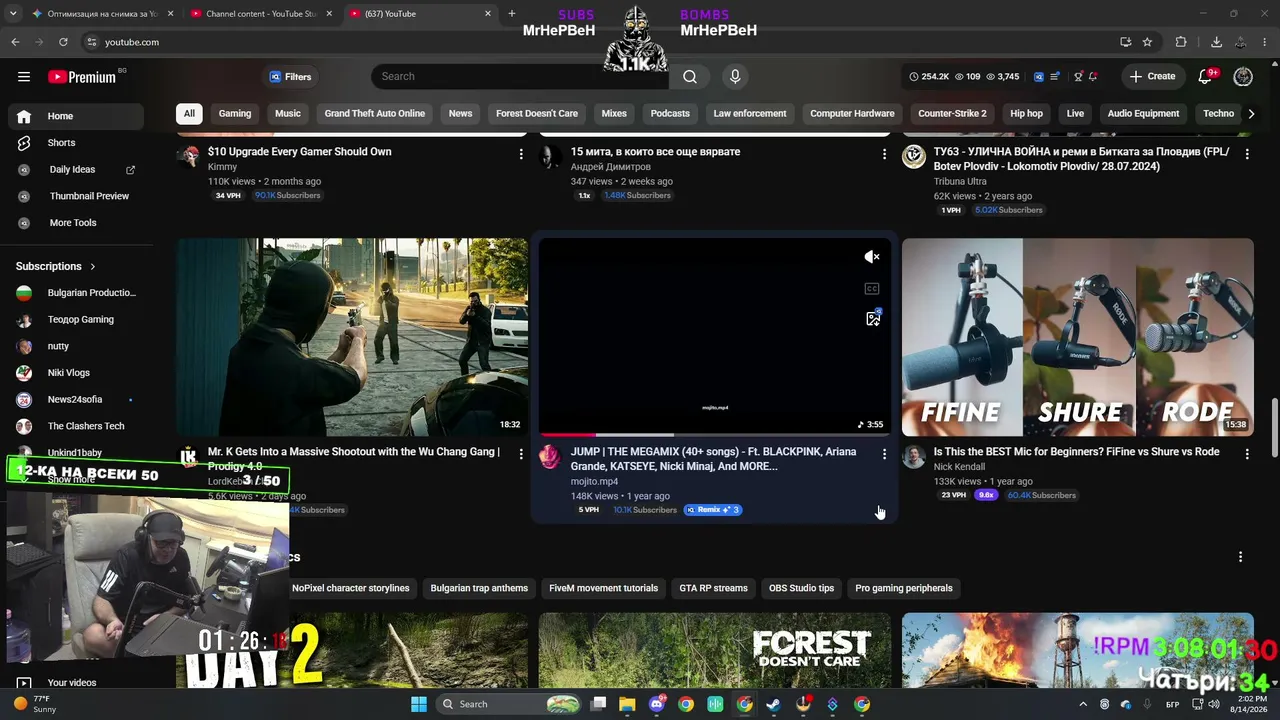Image resolution: width=1280 pixels, height=720 pixels.
Task: Open Nick Kendall channel link
Action: (x=959, y=467)
